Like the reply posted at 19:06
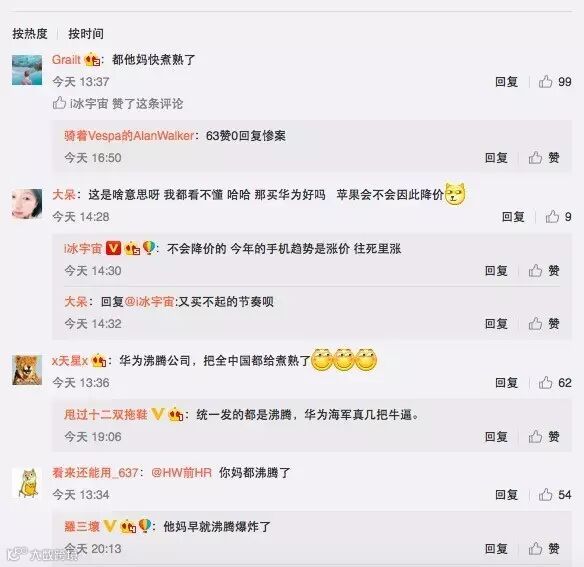This screenshot has width=584, height=567. pos(544,436)
